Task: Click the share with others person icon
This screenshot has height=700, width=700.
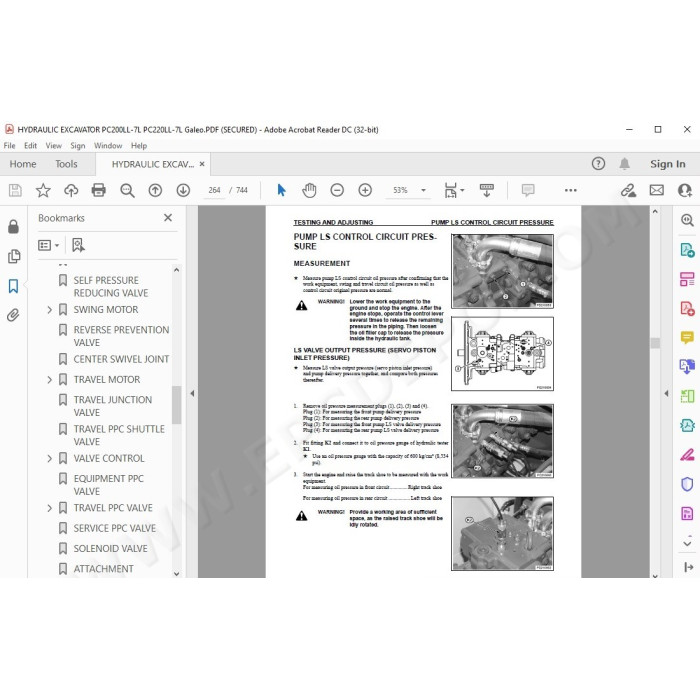Action: (x=684, y=191)
